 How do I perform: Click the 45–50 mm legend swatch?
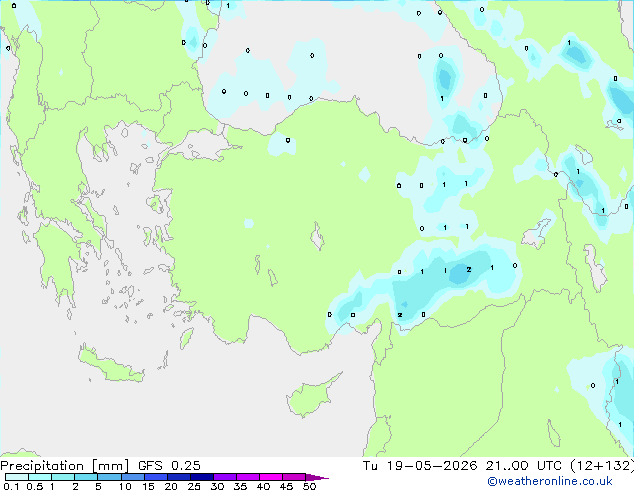point(294,477)
